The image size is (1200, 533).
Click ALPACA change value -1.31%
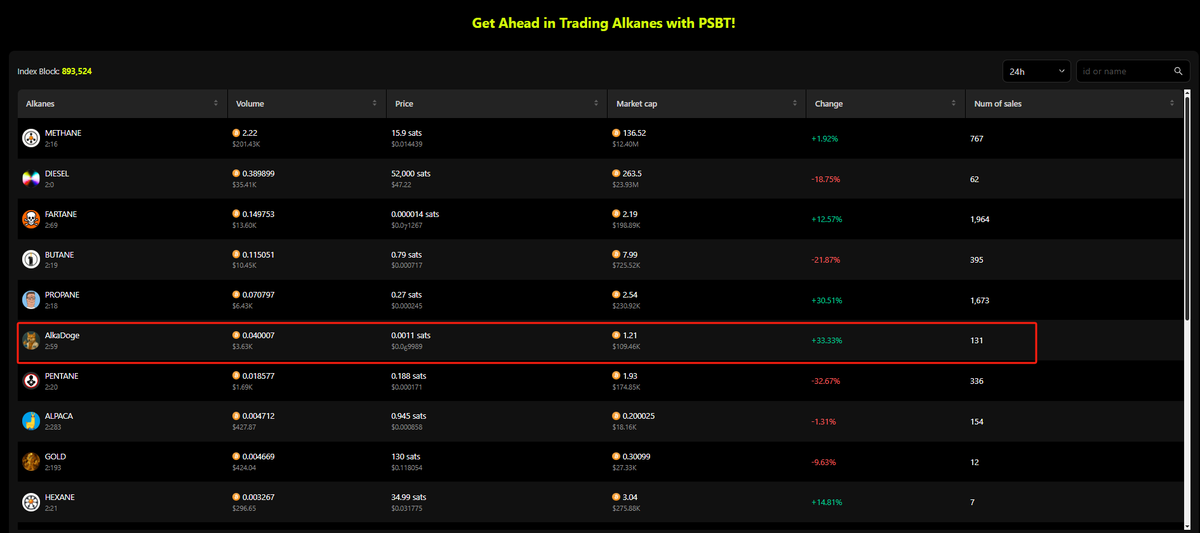[x=824, y=422]
